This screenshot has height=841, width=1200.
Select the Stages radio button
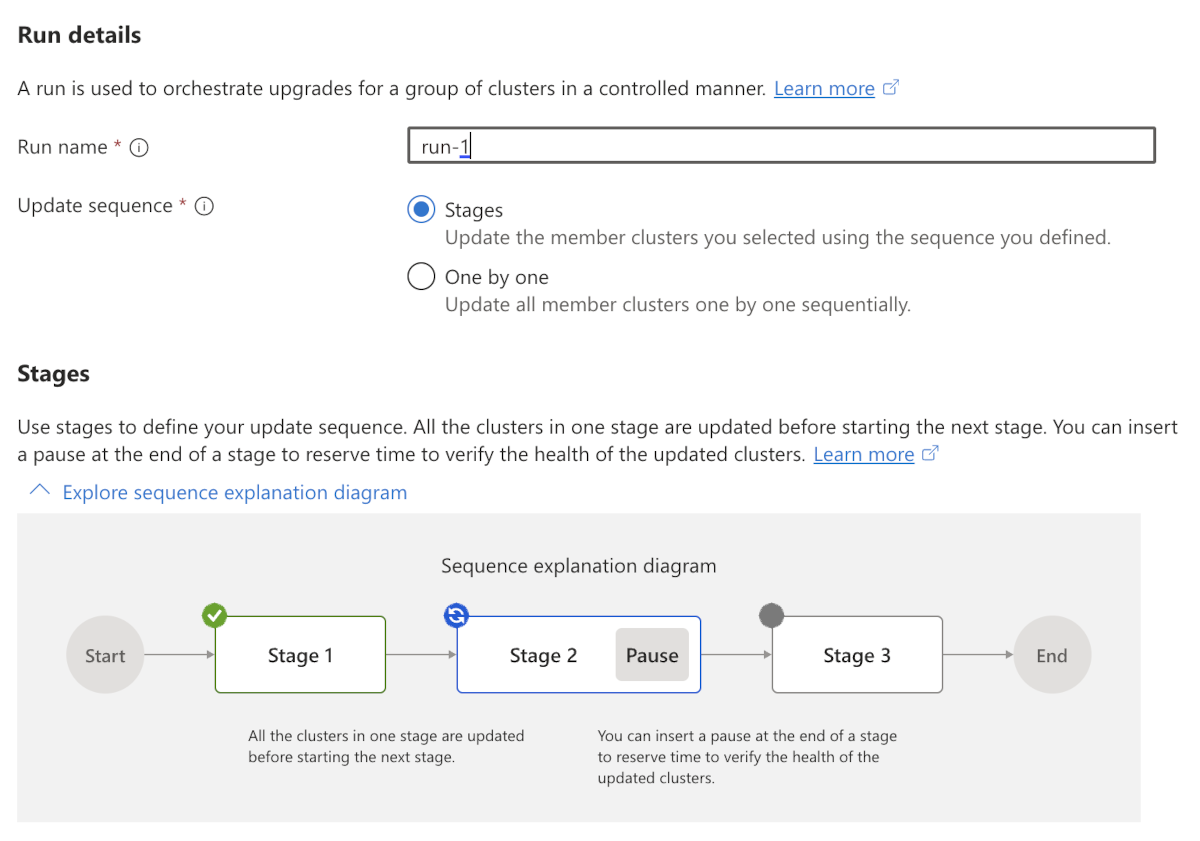click(421, 210)
